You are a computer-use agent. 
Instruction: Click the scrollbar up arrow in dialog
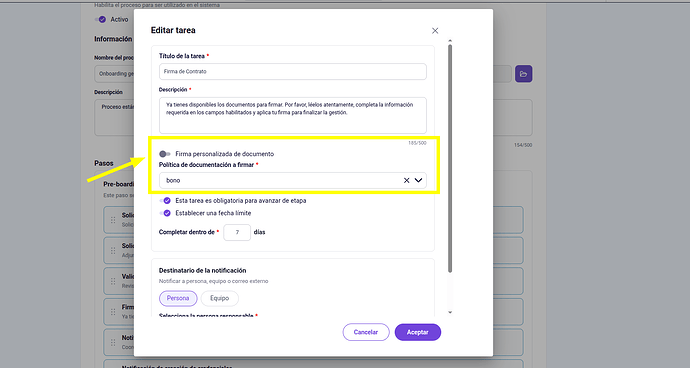pos(450,41)
